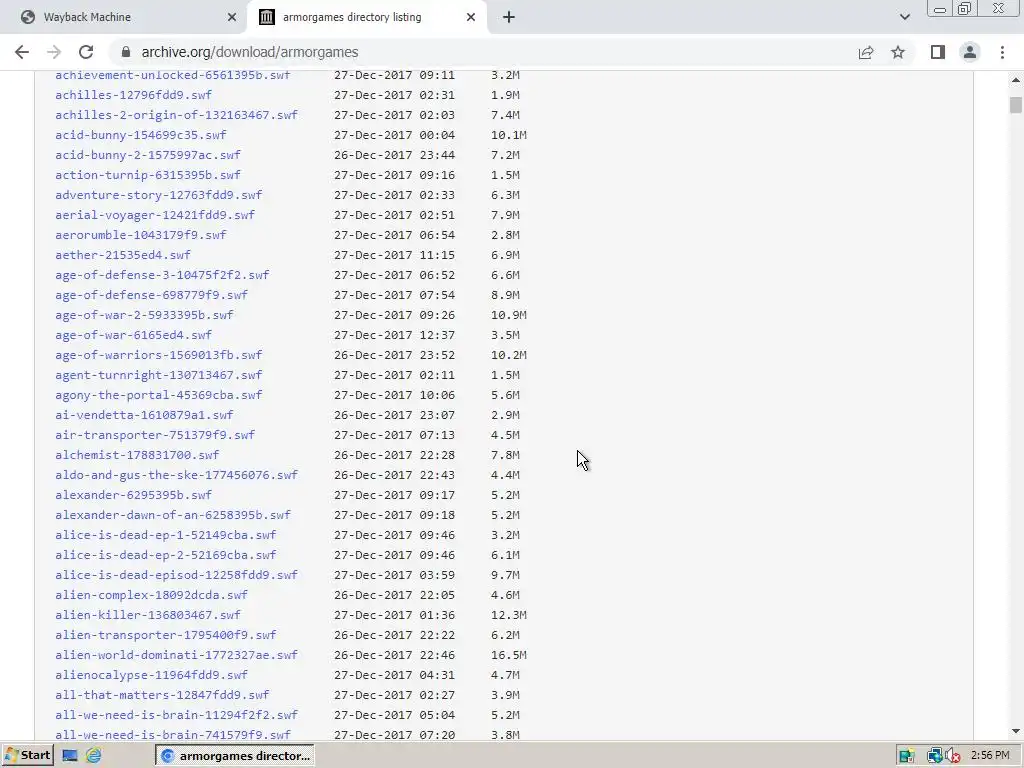Screen dimensions: 1024x768
Task: Open age-of-defense-698779f9.swf link
Action: pyautogui.click(x=152, y=295)
